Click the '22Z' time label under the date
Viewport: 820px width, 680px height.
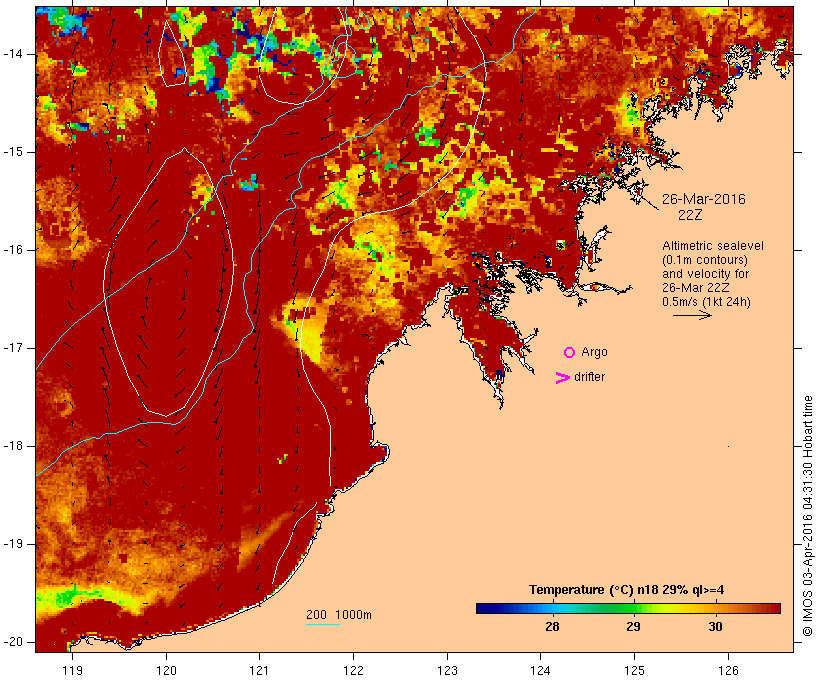[x=690, y=215]
